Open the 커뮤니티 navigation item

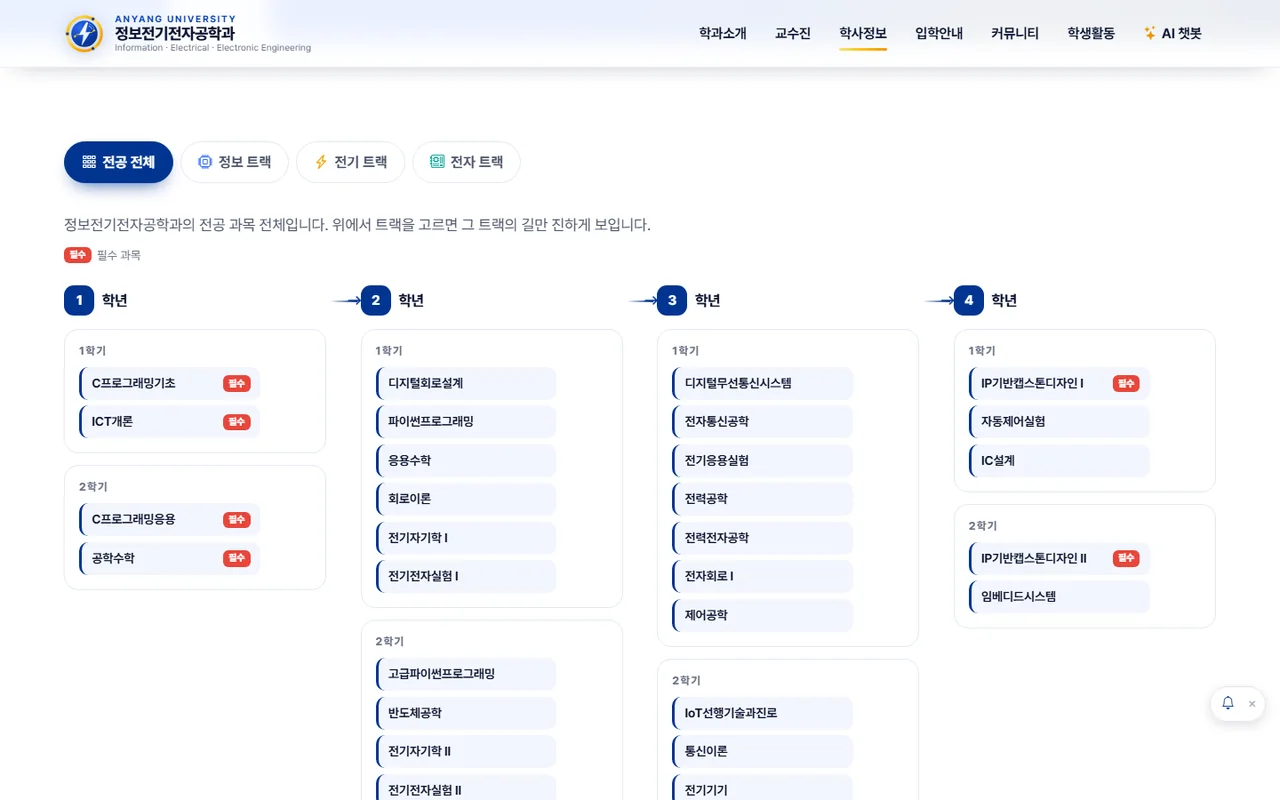(1015, 33)
